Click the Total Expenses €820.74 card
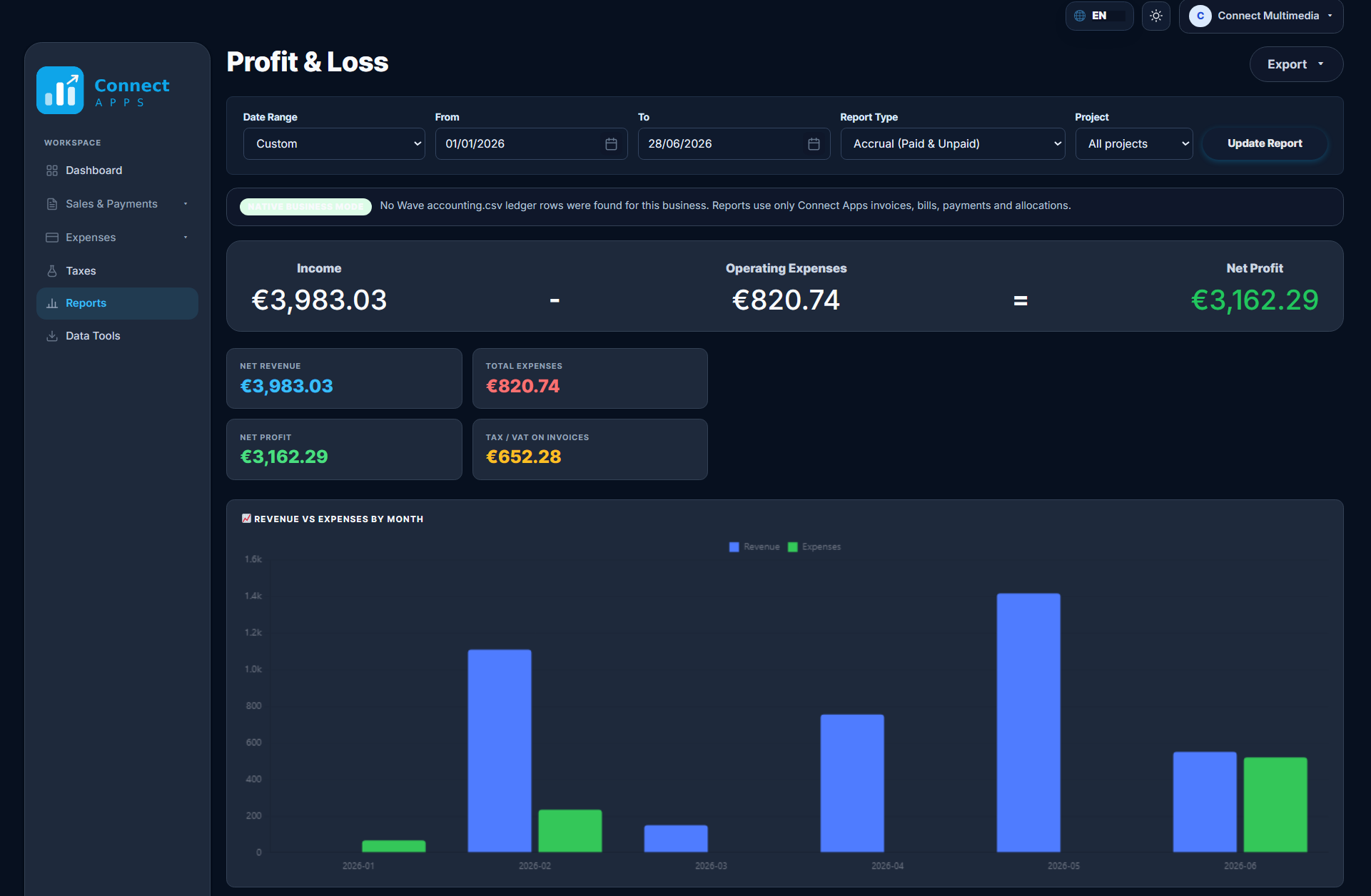This screenshot has height=896, width=1371. coord(590,378)
